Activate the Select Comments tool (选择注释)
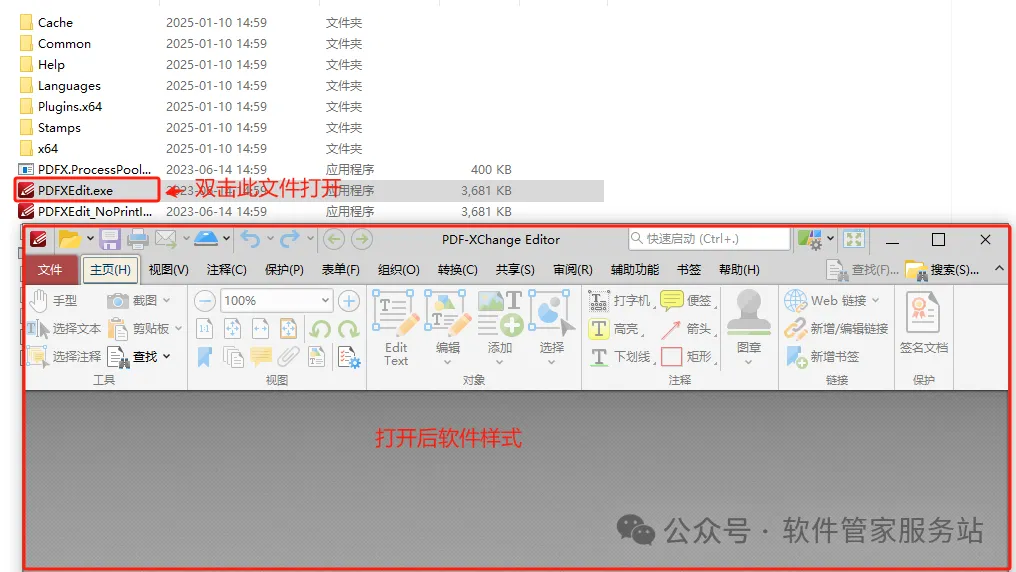This screenshot has height=572, width=1016. [x=64, y=357]
